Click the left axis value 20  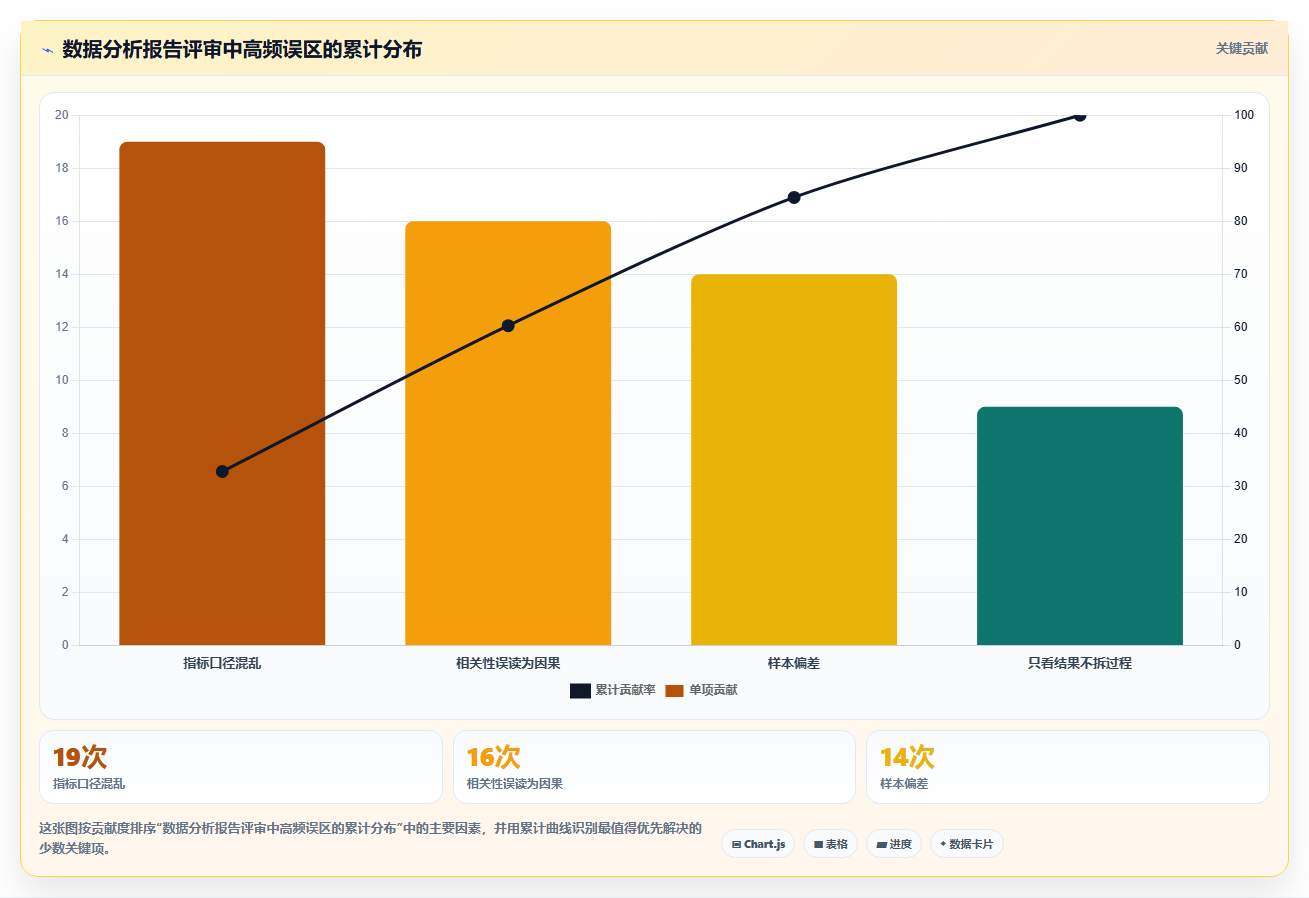(x=62, y=115)
